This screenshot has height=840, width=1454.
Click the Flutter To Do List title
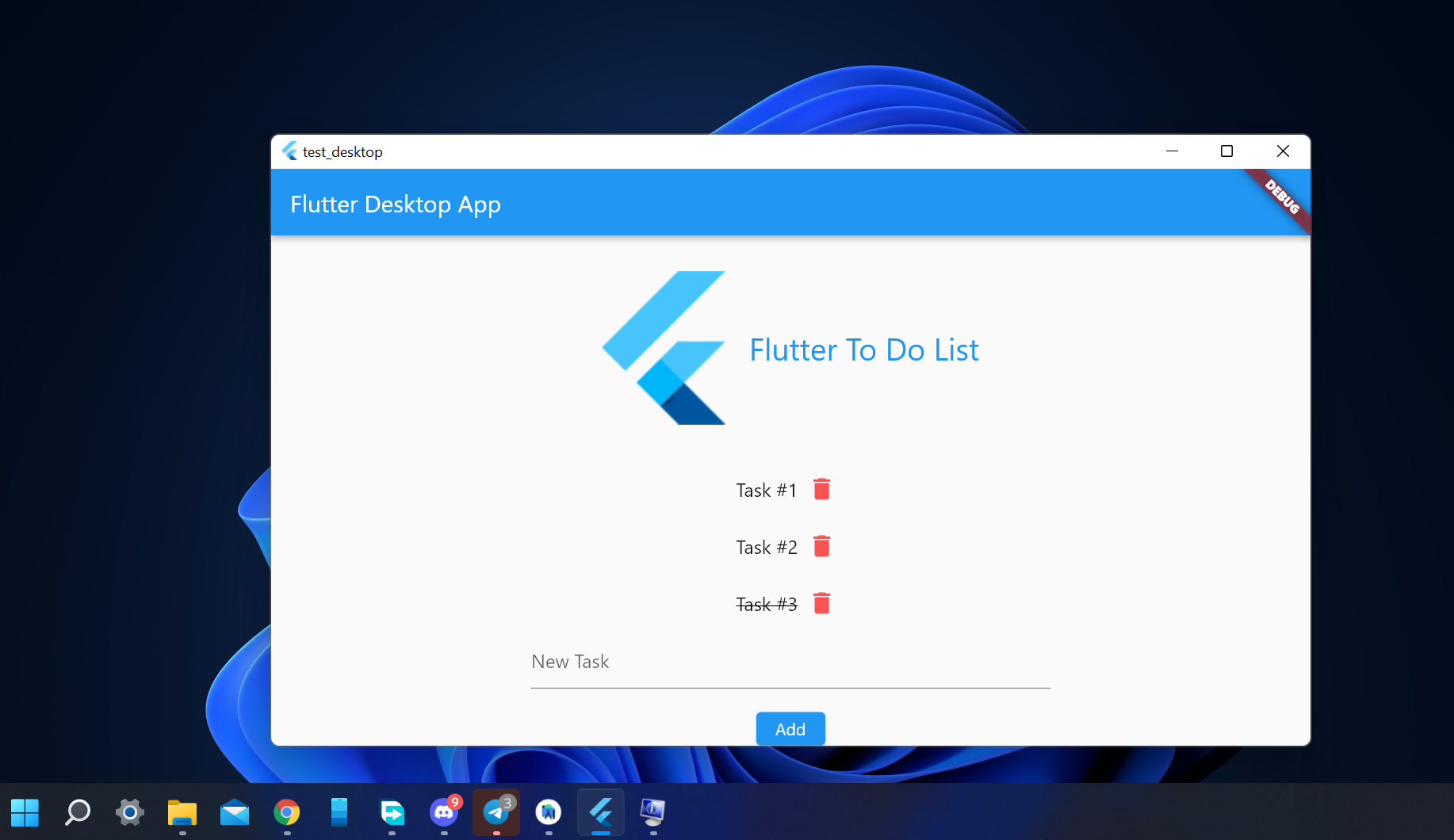click(x=863, y=349)
